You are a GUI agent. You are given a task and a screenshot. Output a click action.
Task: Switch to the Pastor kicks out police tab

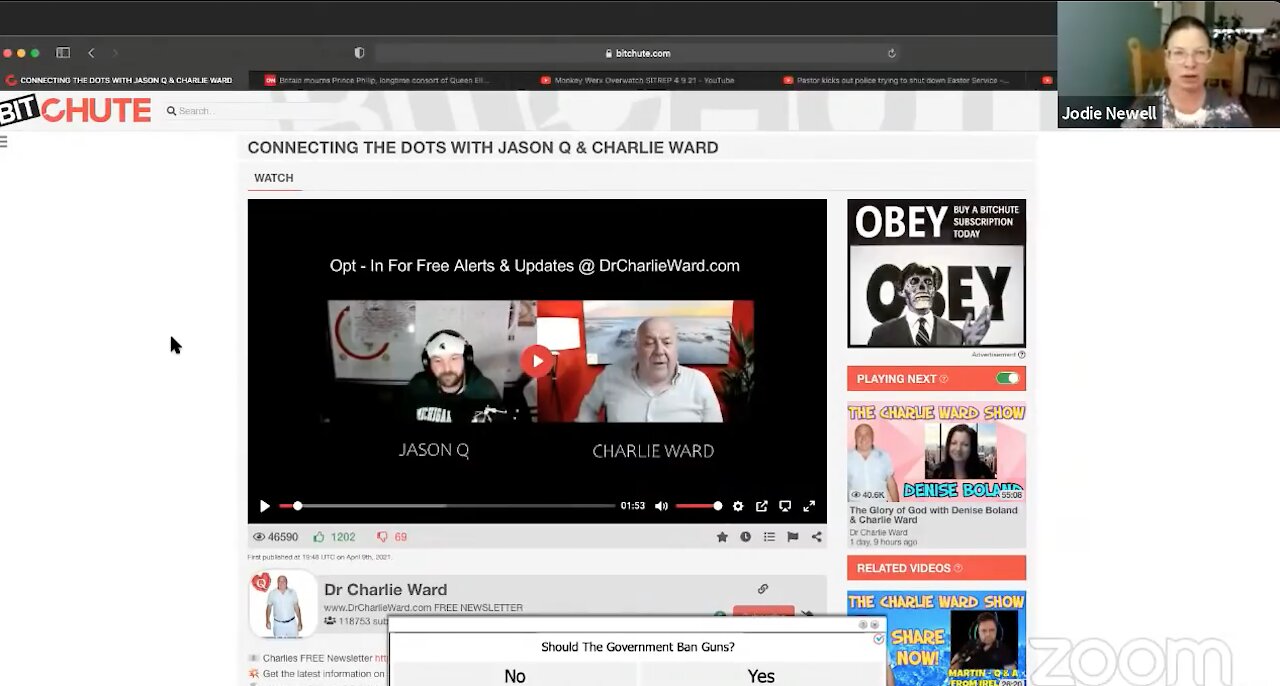click(x=897, y=80)
